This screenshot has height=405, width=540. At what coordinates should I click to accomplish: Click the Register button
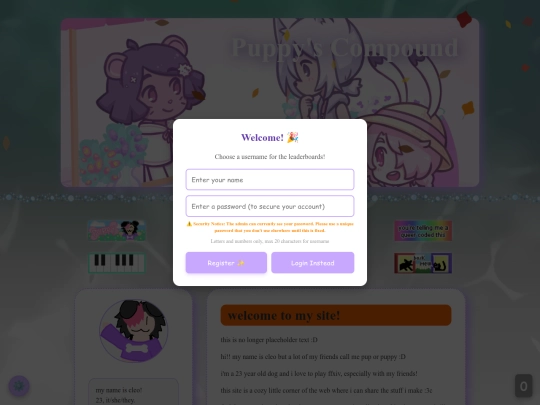[226, 263]
